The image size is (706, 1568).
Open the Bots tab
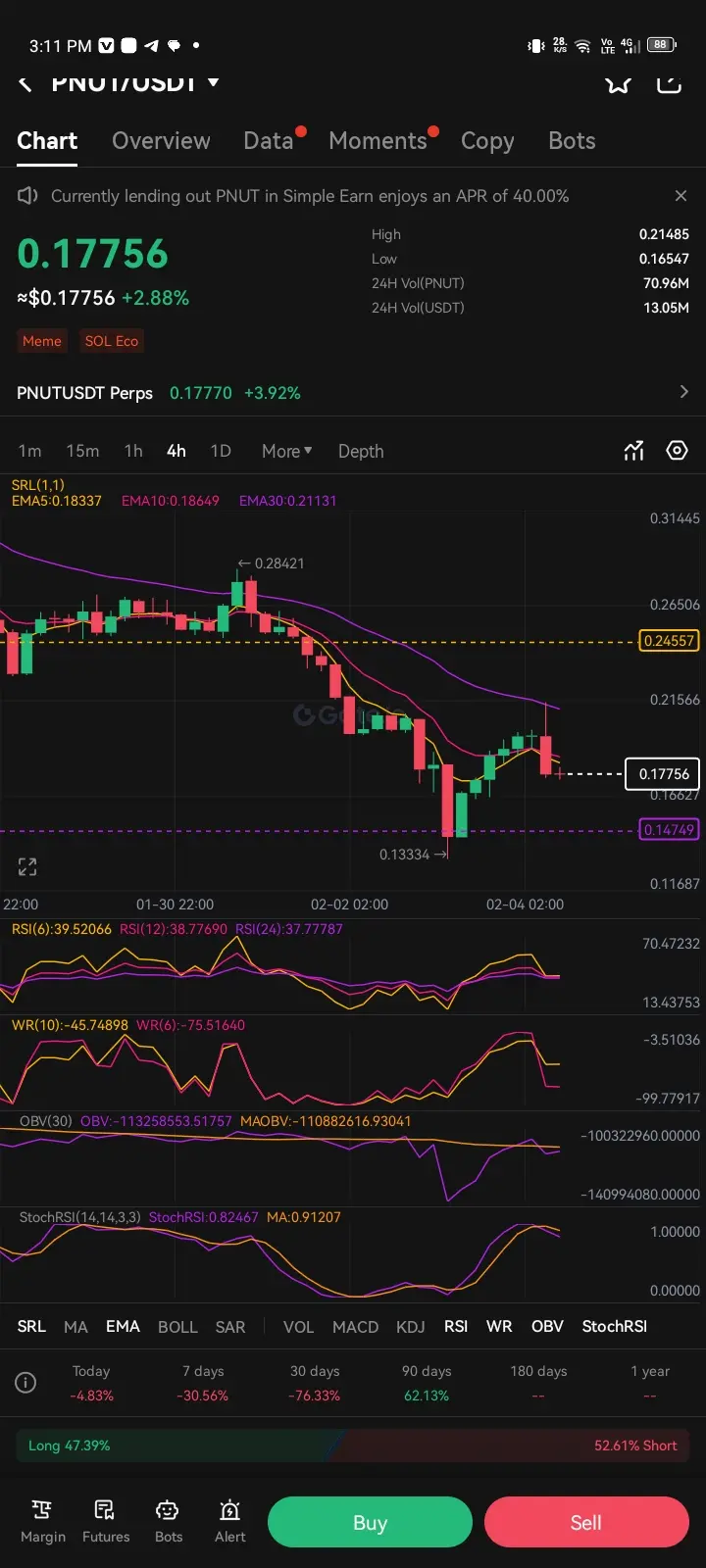click(572, 141)
